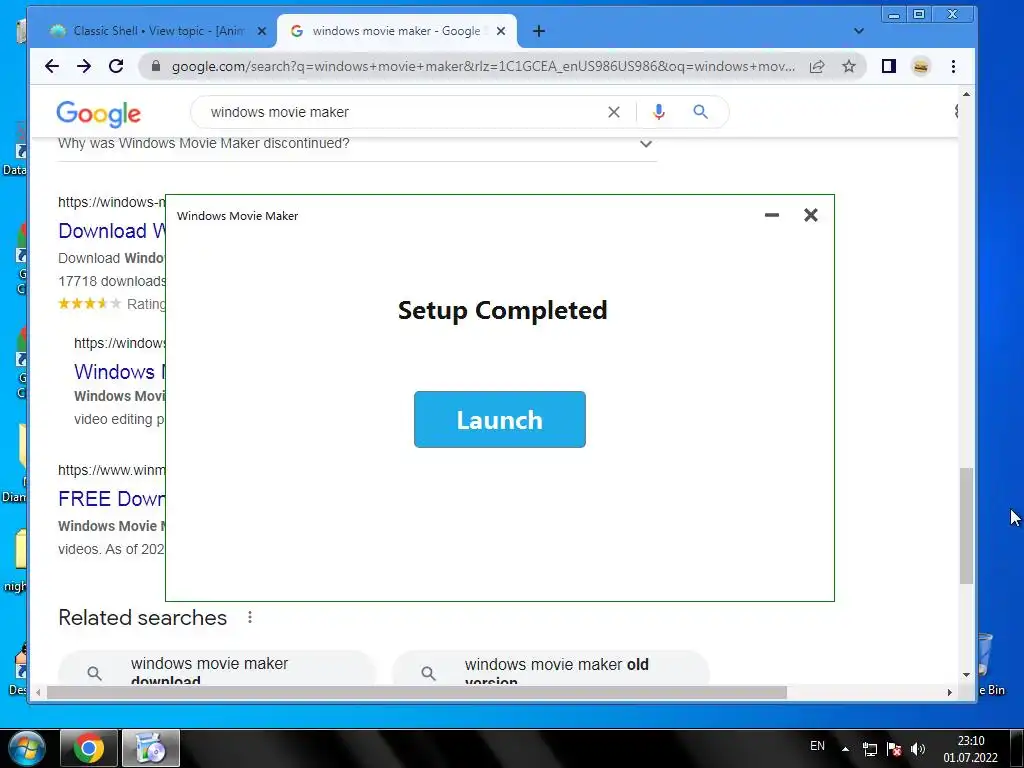This screenshot has width=1024, height=768.
Task: Open Chrome side panel
Action: coord(888,66)
